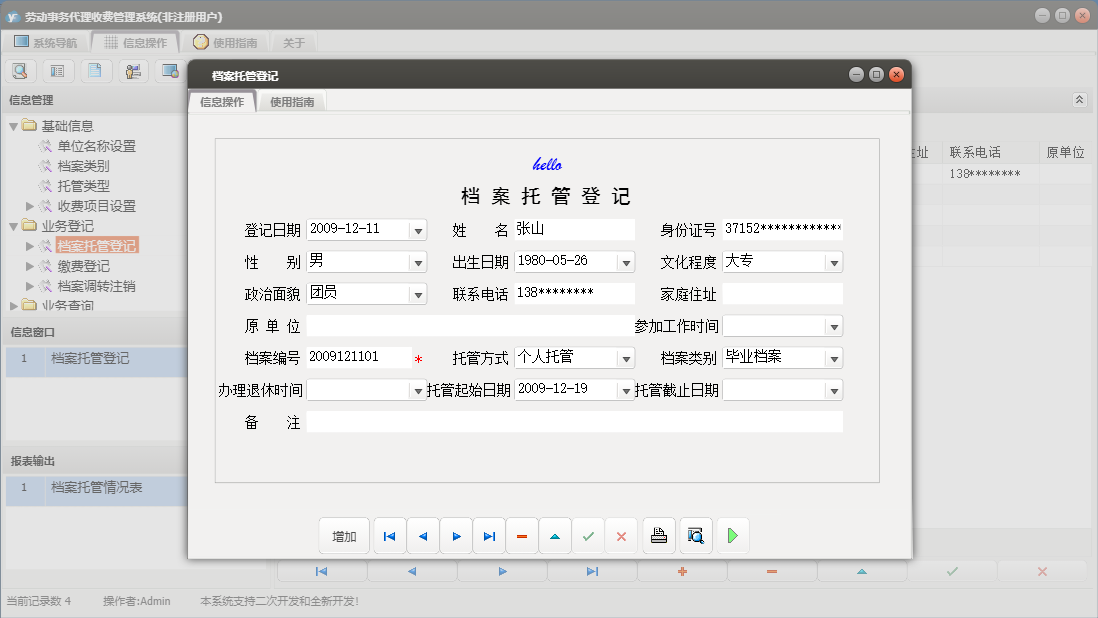The height and width of the screenshot is (618, 1098).
Task: Open the document icon in the top toolbar
Action: (96, 70)
